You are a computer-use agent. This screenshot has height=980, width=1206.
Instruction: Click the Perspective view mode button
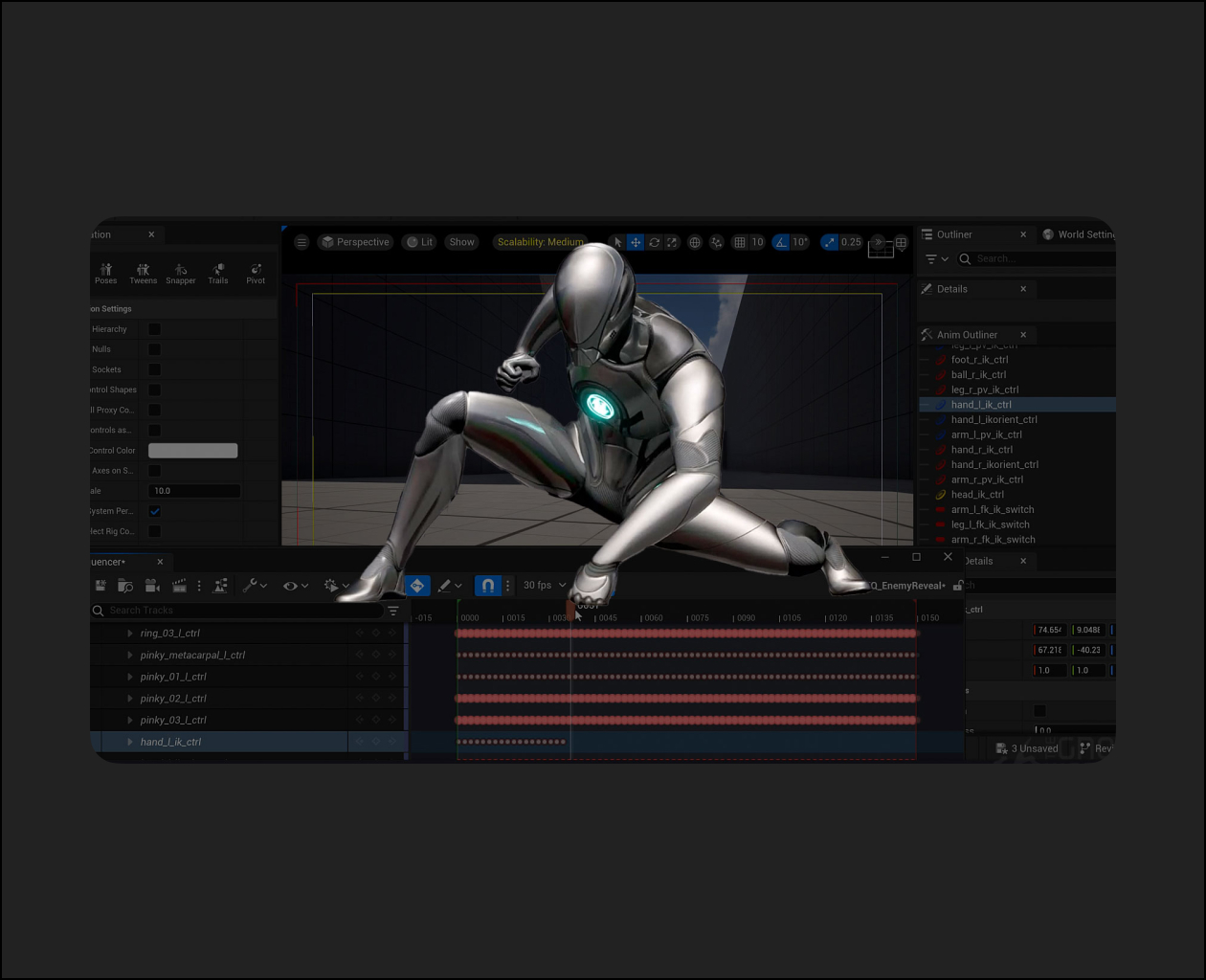point(355,242)
